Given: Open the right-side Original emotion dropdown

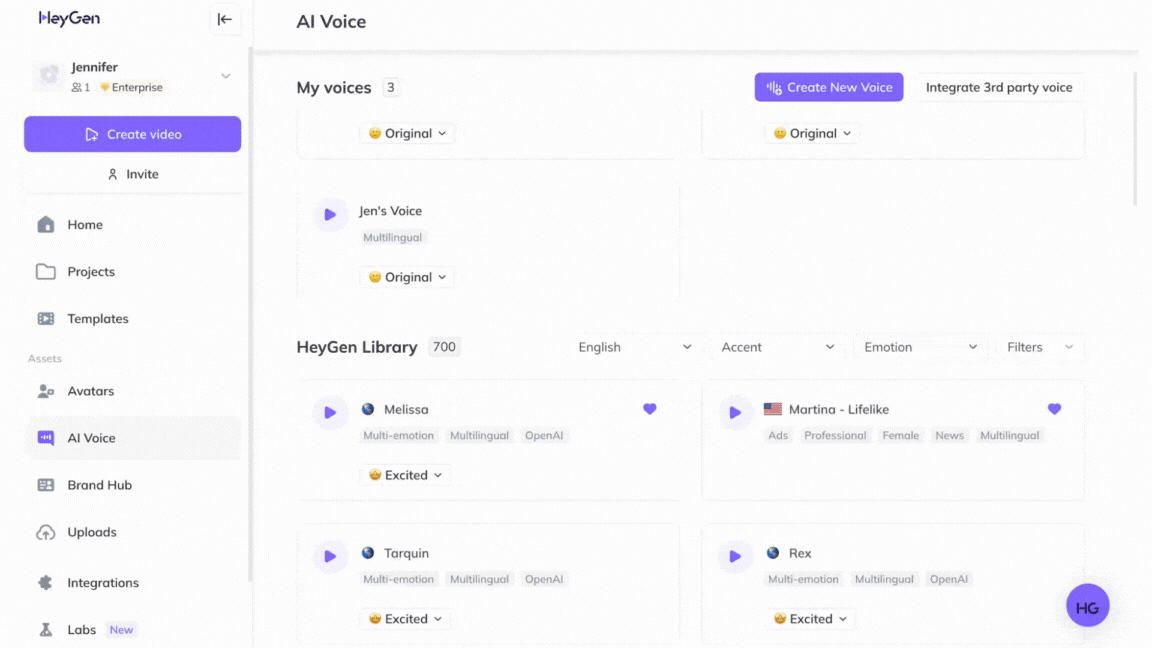Looking at the screenshot, I should point(812,134).
